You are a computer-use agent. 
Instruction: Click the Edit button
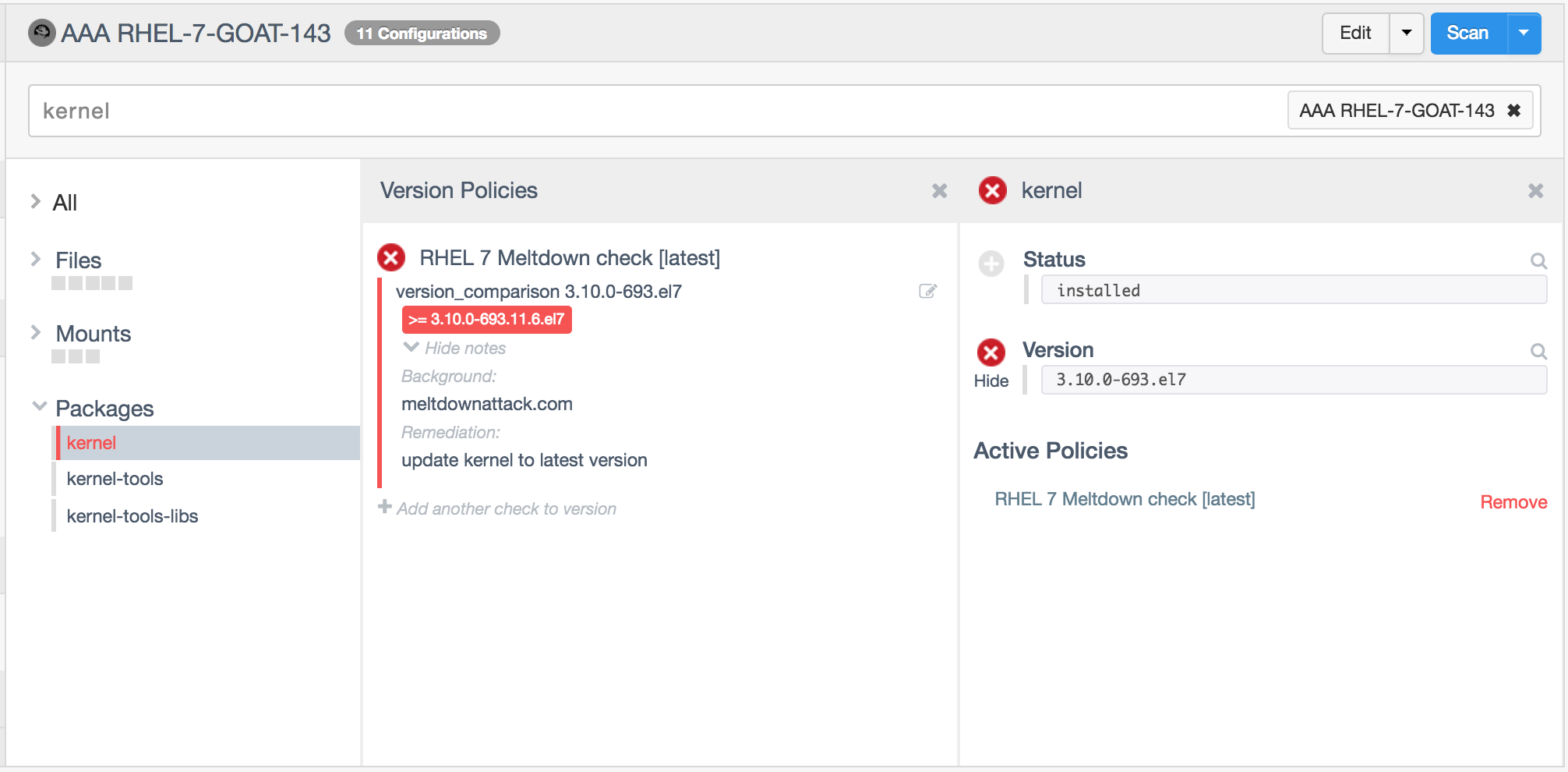pyautogui.click(x=1355, y=33)
